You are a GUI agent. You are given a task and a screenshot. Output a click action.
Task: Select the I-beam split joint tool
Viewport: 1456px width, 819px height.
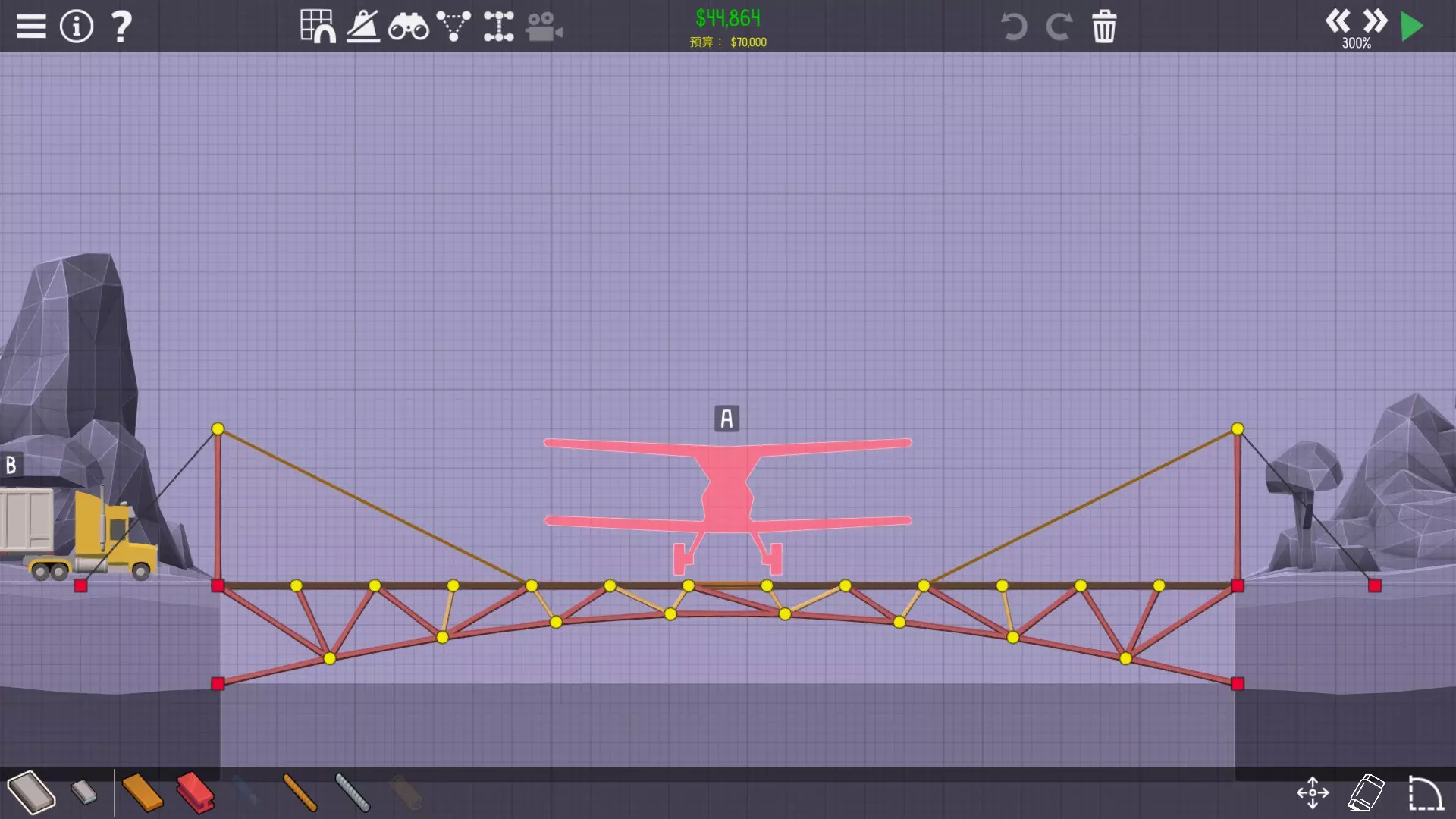point(498,27)
